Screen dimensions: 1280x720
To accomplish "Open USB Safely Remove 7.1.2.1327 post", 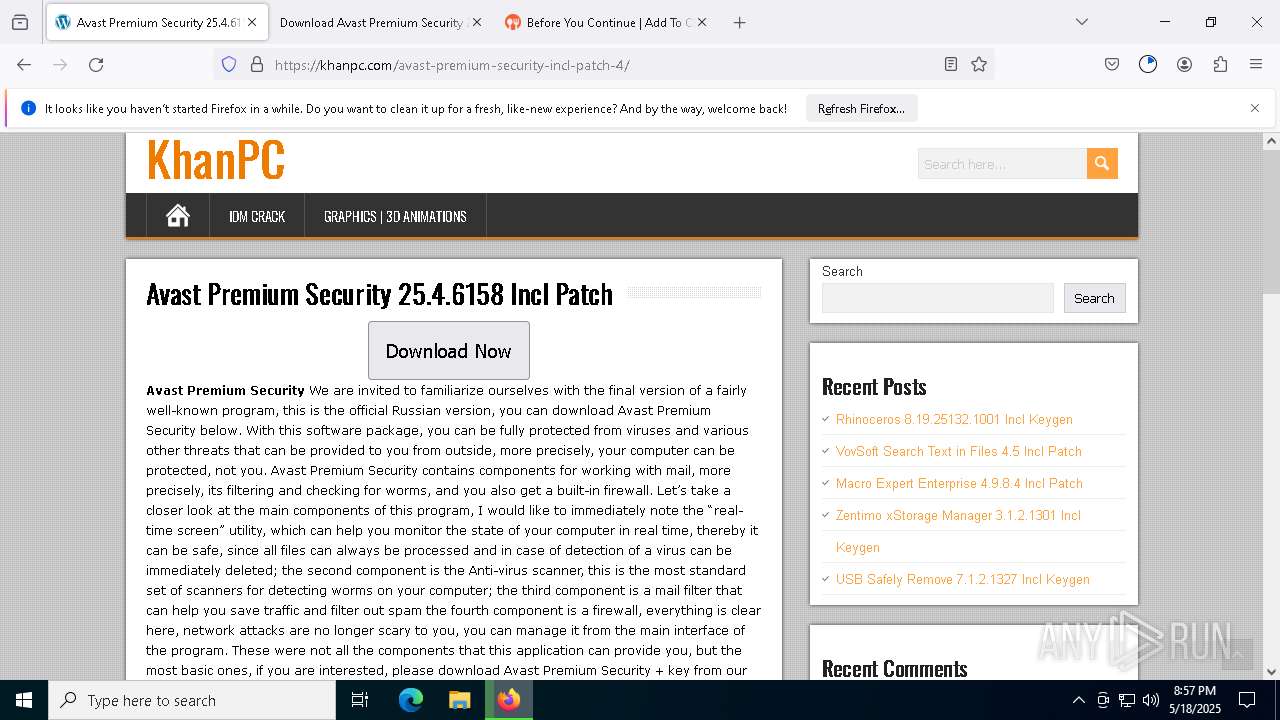I will (963, 579).
